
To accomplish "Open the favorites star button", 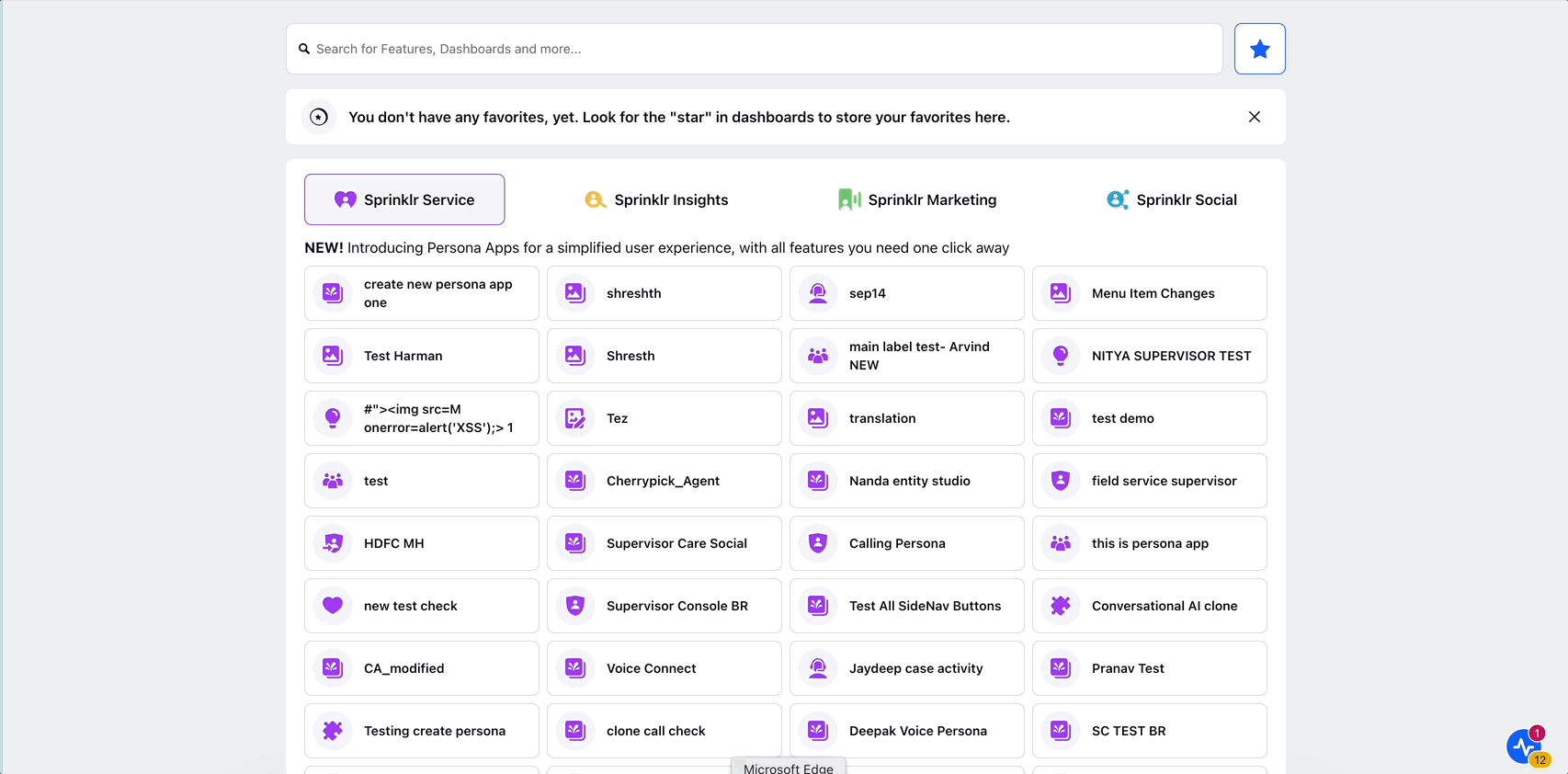I will (1259, 49).
